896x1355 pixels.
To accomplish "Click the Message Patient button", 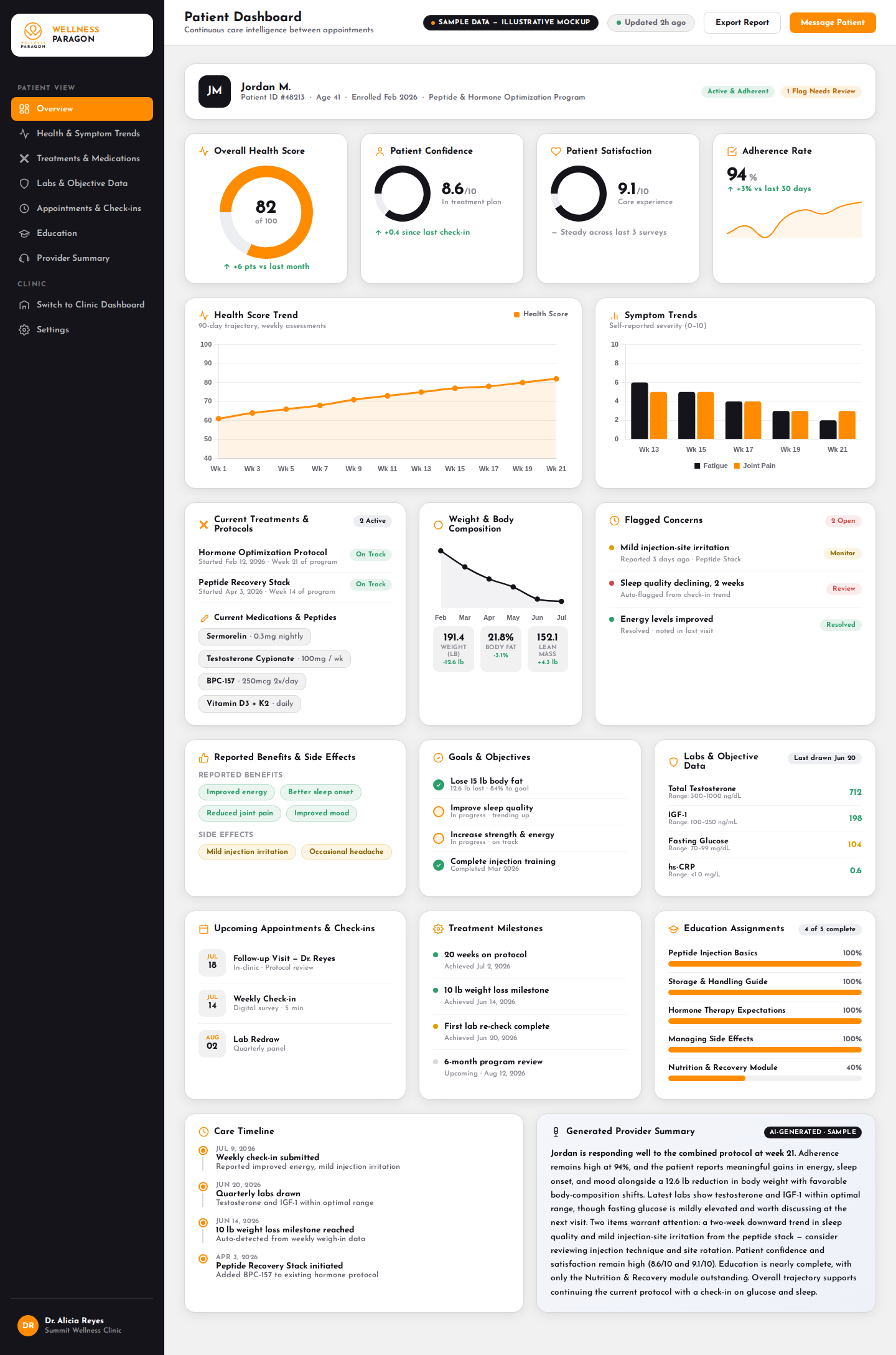I will 833,22.
